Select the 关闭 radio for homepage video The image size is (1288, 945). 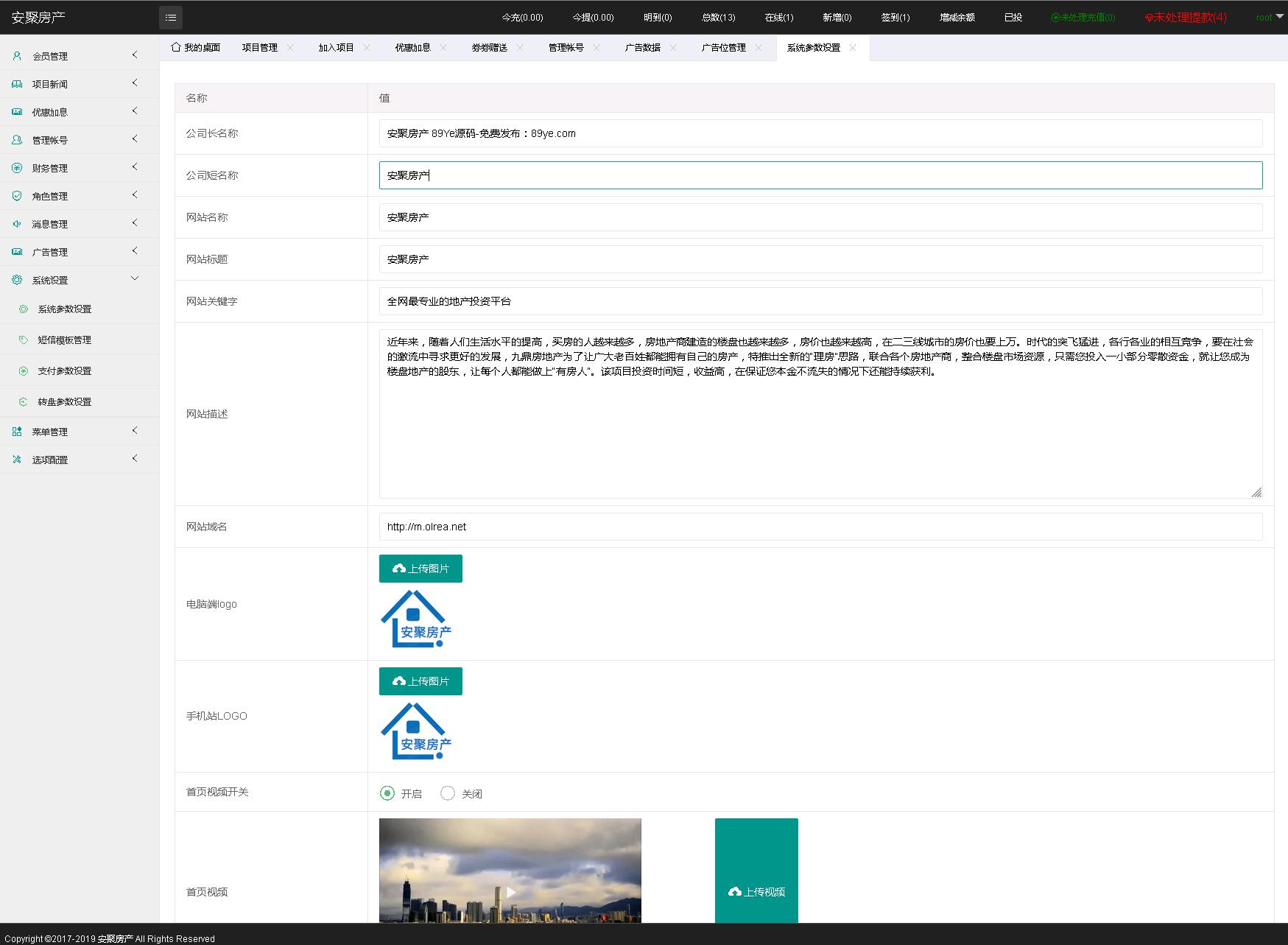[448, 793]
